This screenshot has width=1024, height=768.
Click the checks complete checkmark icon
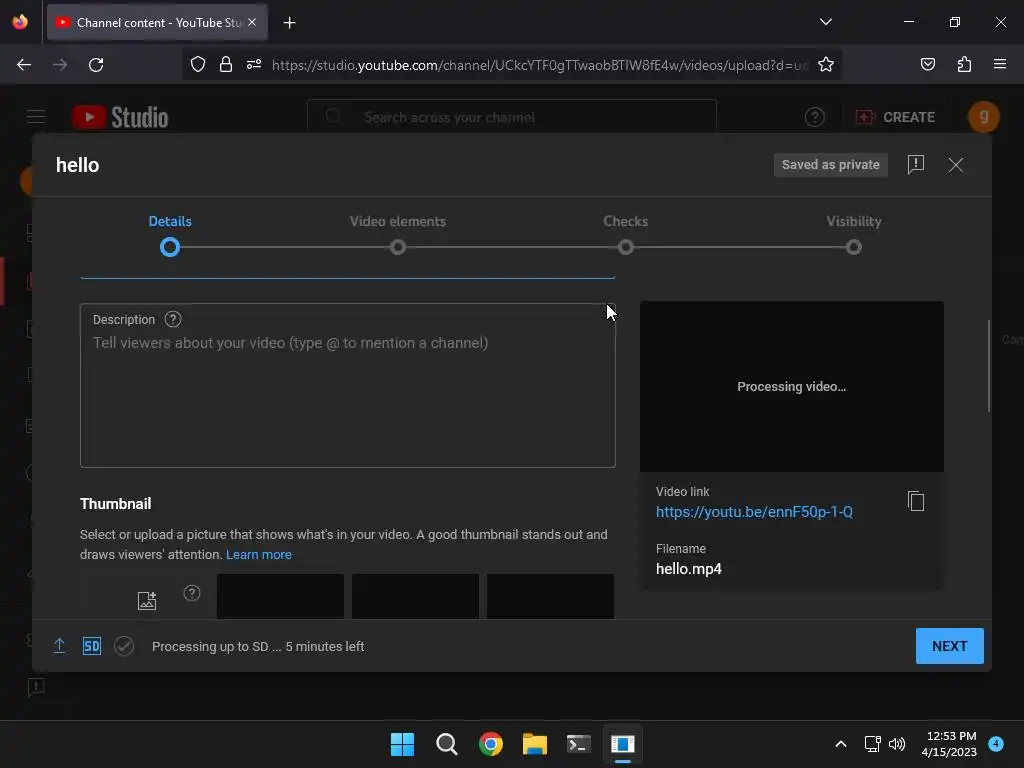(x=124, y=646)
